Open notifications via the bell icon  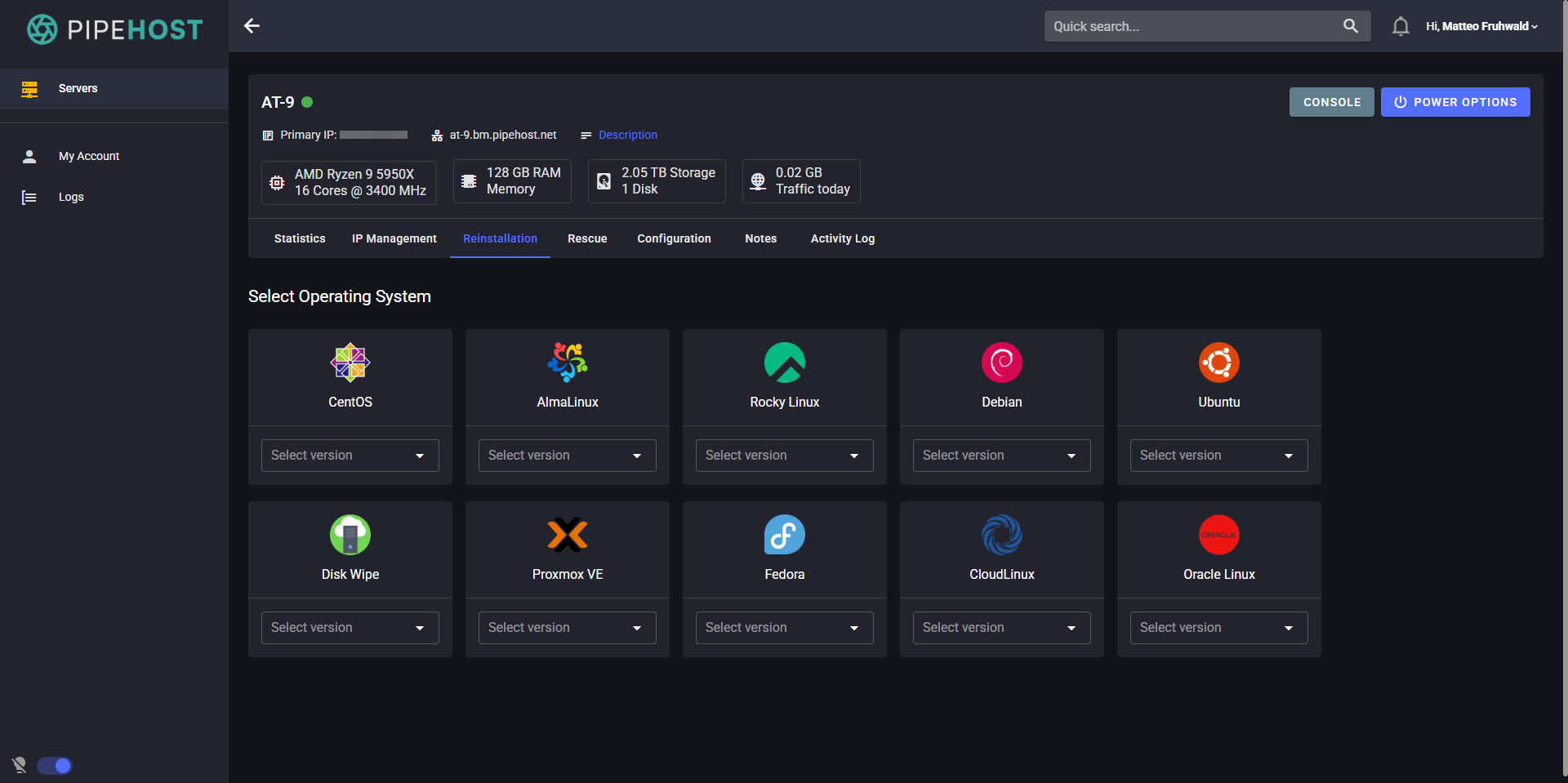[1401, 25]
